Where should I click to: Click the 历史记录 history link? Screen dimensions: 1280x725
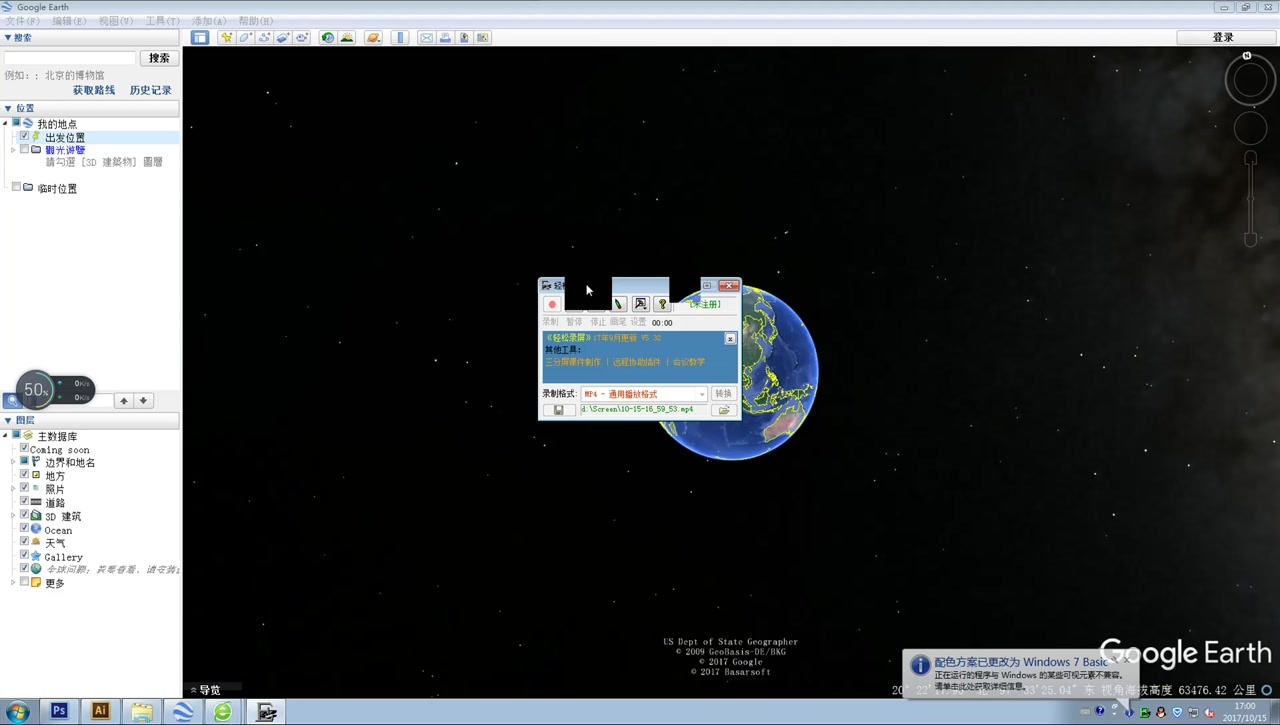(151, 90)
